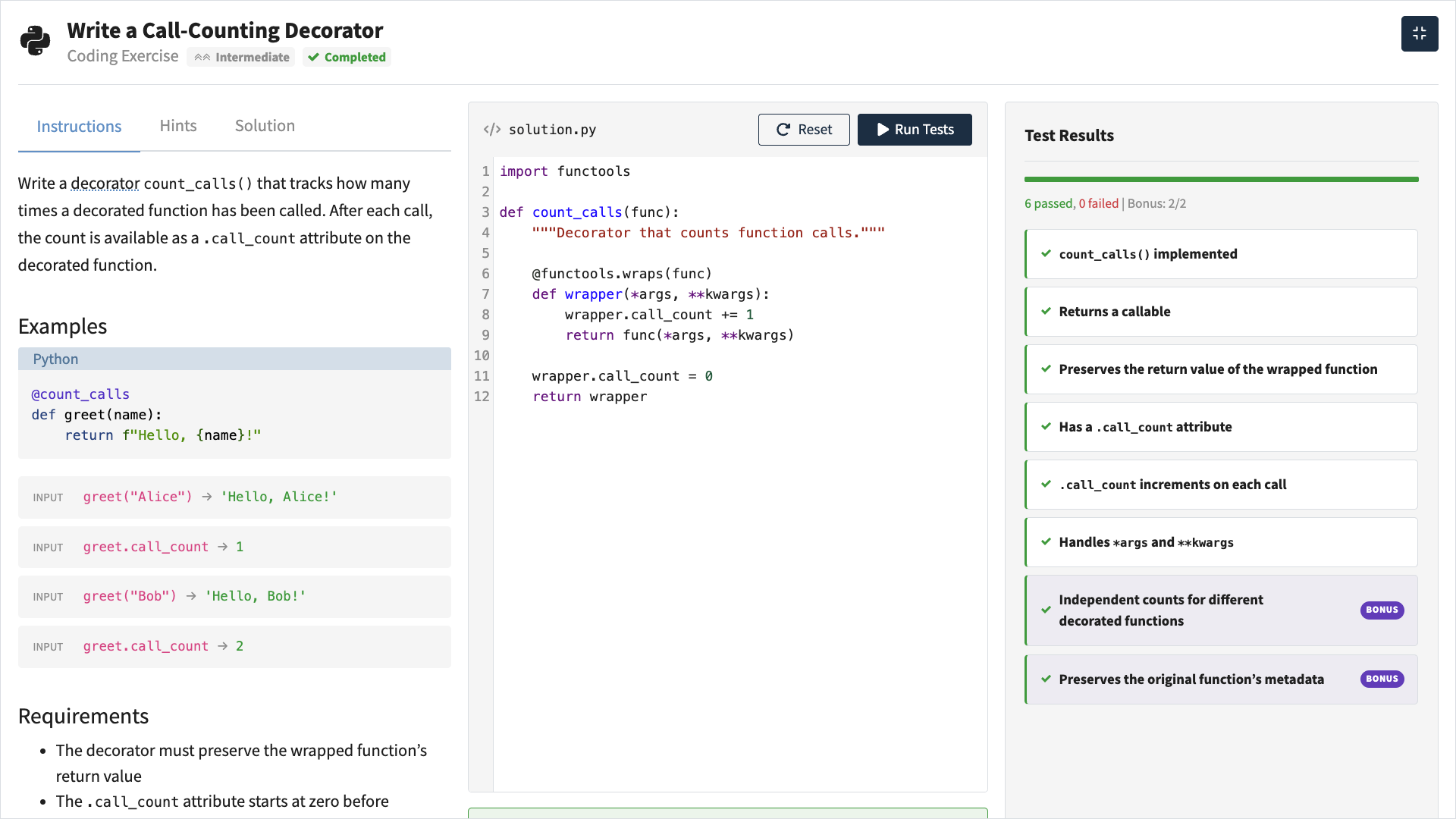The height and width of the screenshot is (819, 1456).
Task: Switch to the Hints tab
Action: pyautogui.click(x=178, y=126)
